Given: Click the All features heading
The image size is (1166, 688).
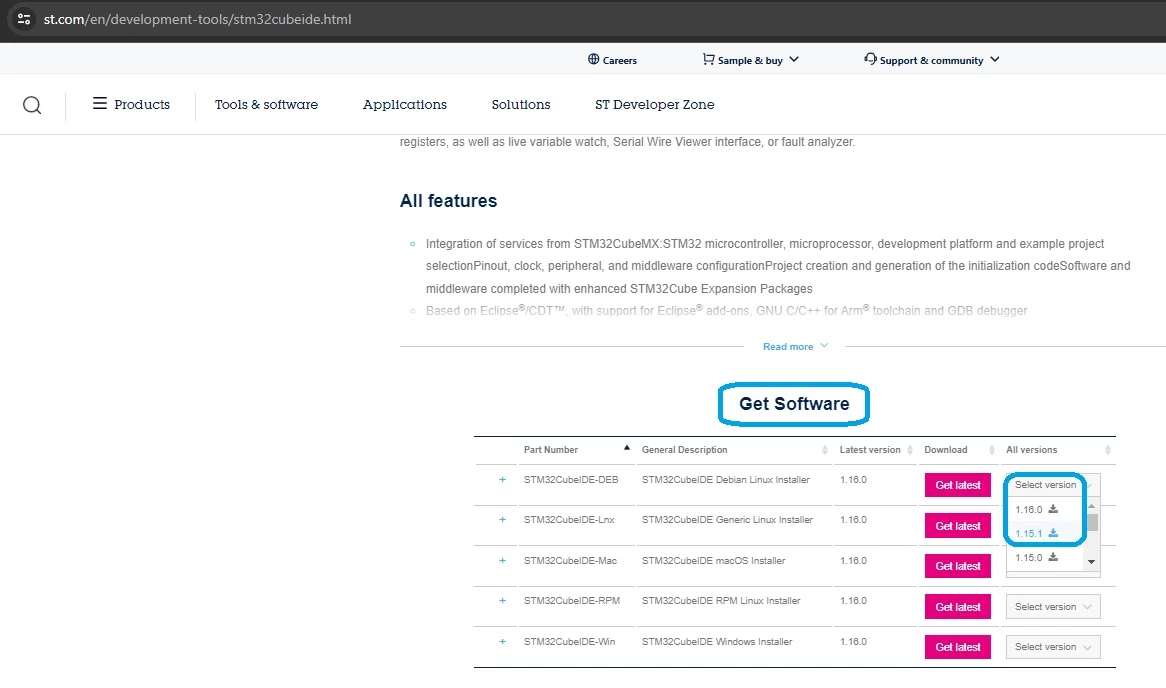Looking at the screenshot, I should point(448,201).
